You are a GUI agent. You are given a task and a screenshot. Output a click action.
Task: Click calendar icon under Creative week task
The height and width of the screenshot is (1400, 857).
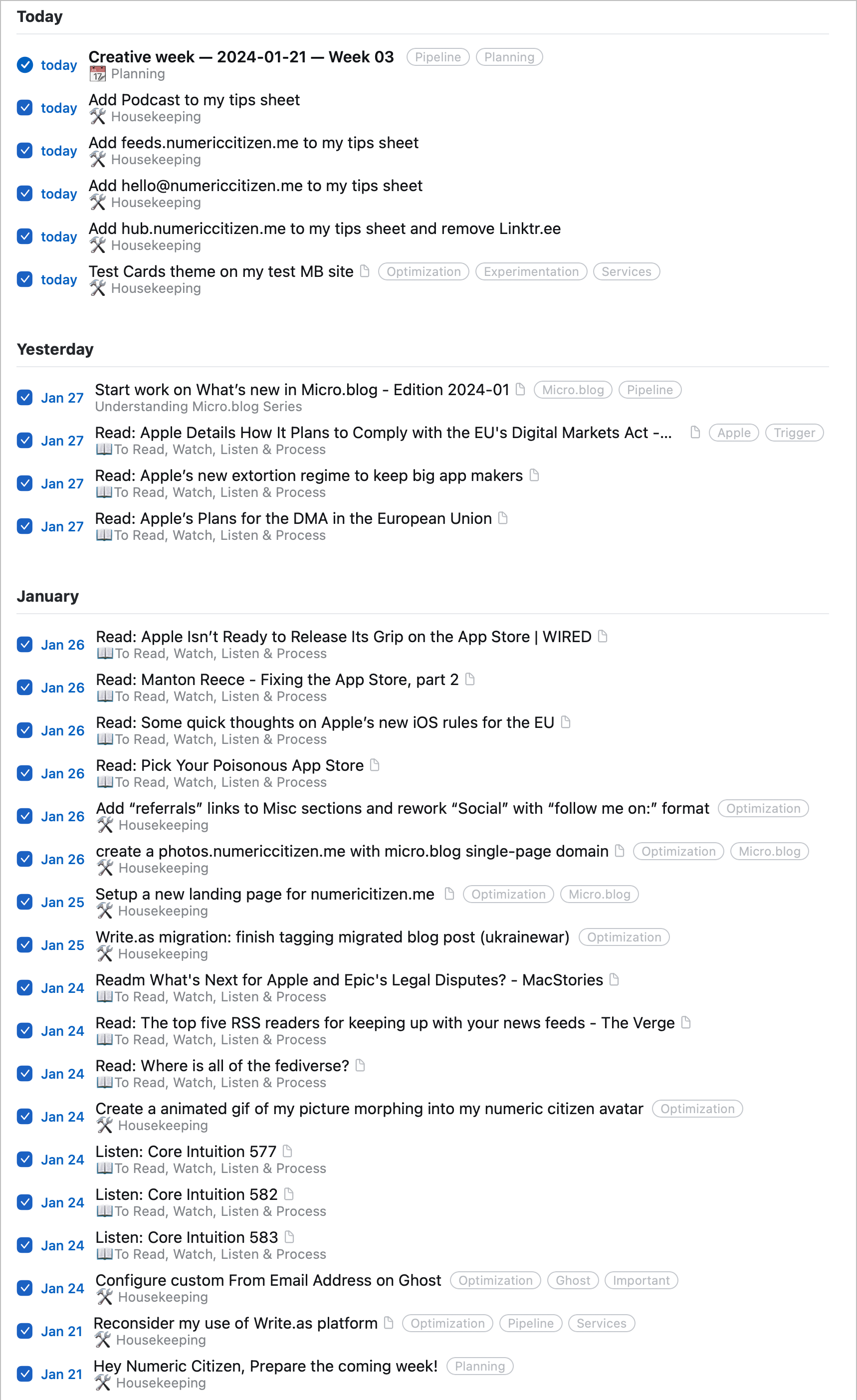(x=98, y=74)
